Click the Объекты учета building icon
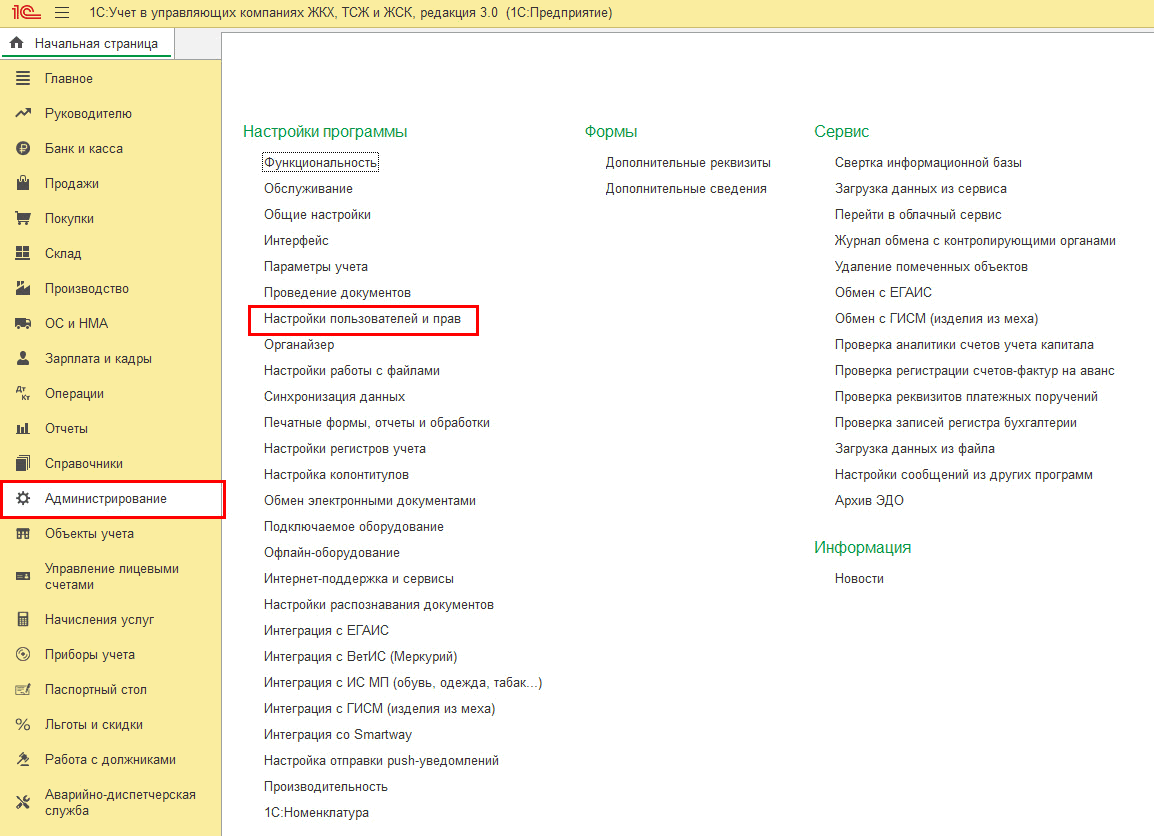 coord(23,534)
